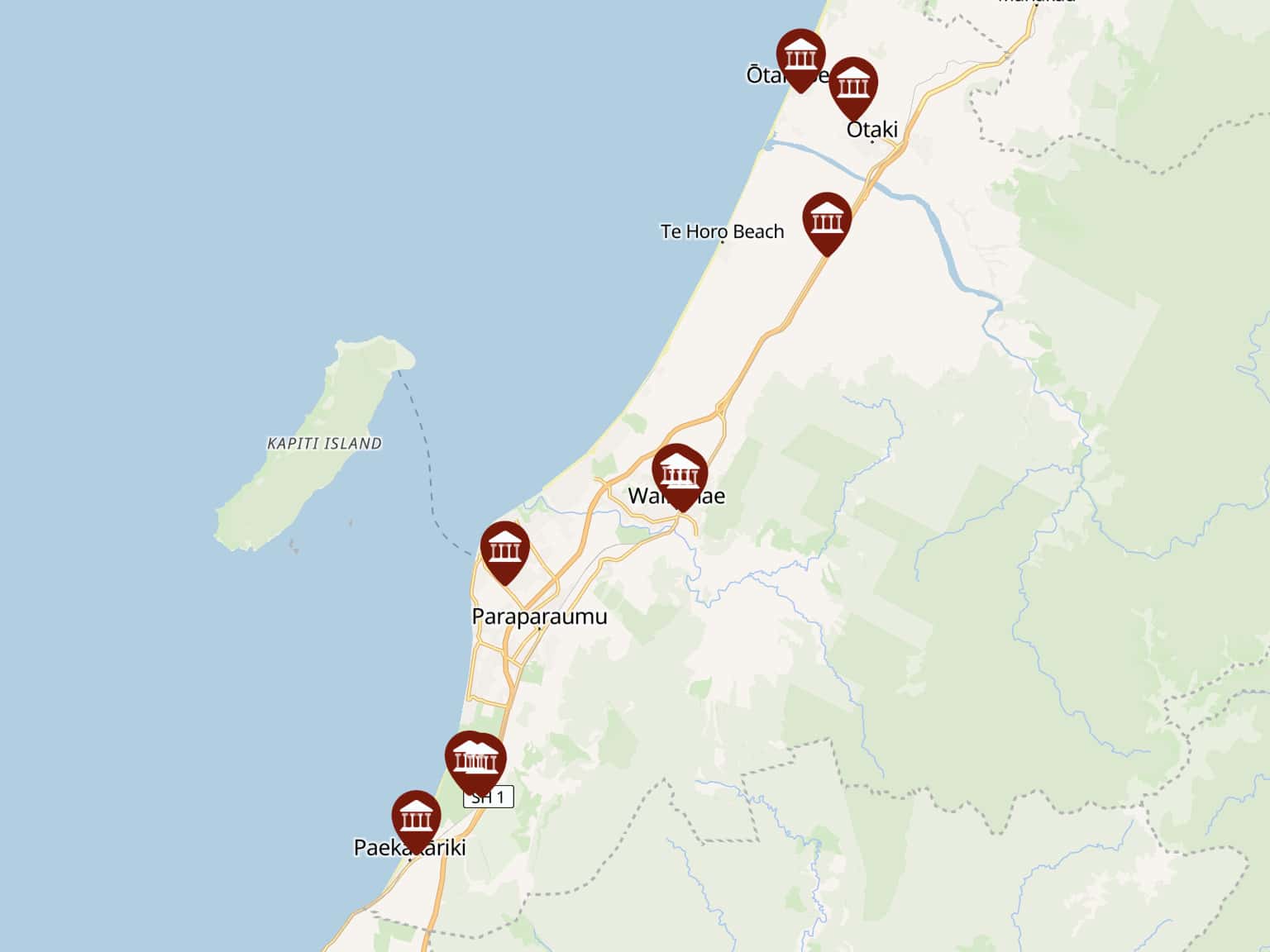1270x952 pixels.
Task: Click the highway interchange north of Waikanae
Action: tap(722, 408)
